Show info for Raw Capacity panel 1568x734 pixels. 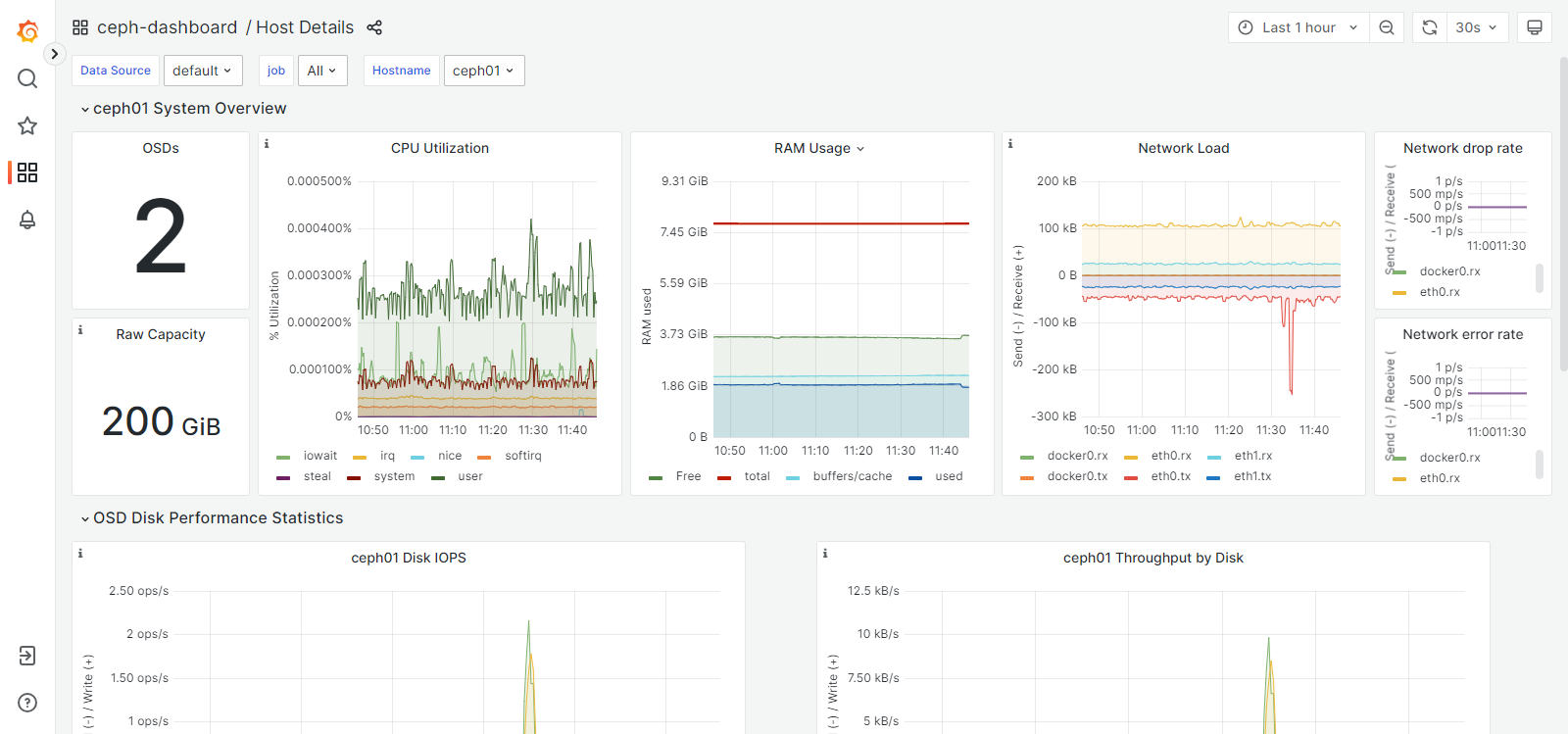click(80, 330)
